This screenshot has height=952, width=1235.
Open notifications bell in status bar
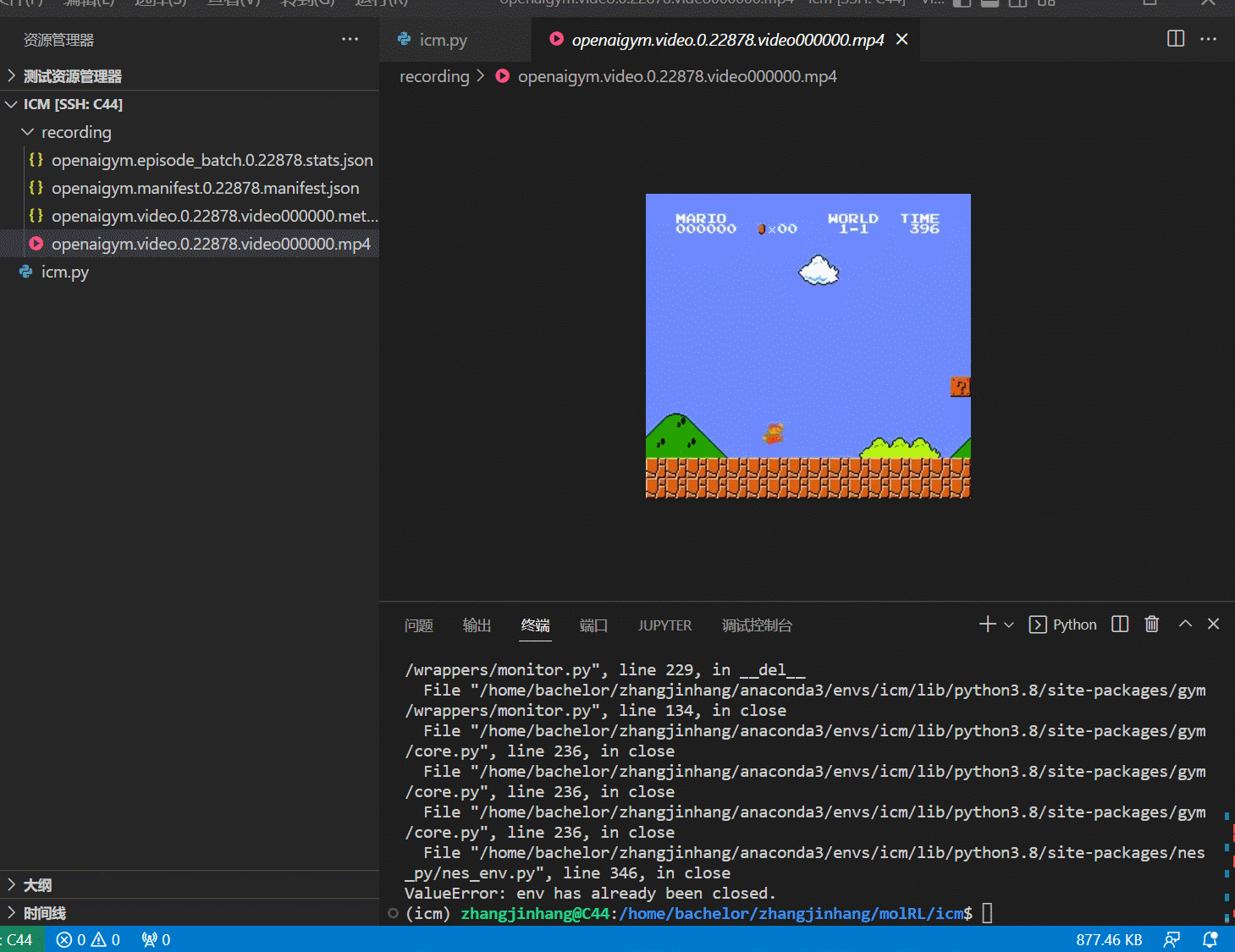tap(1210, 939)
